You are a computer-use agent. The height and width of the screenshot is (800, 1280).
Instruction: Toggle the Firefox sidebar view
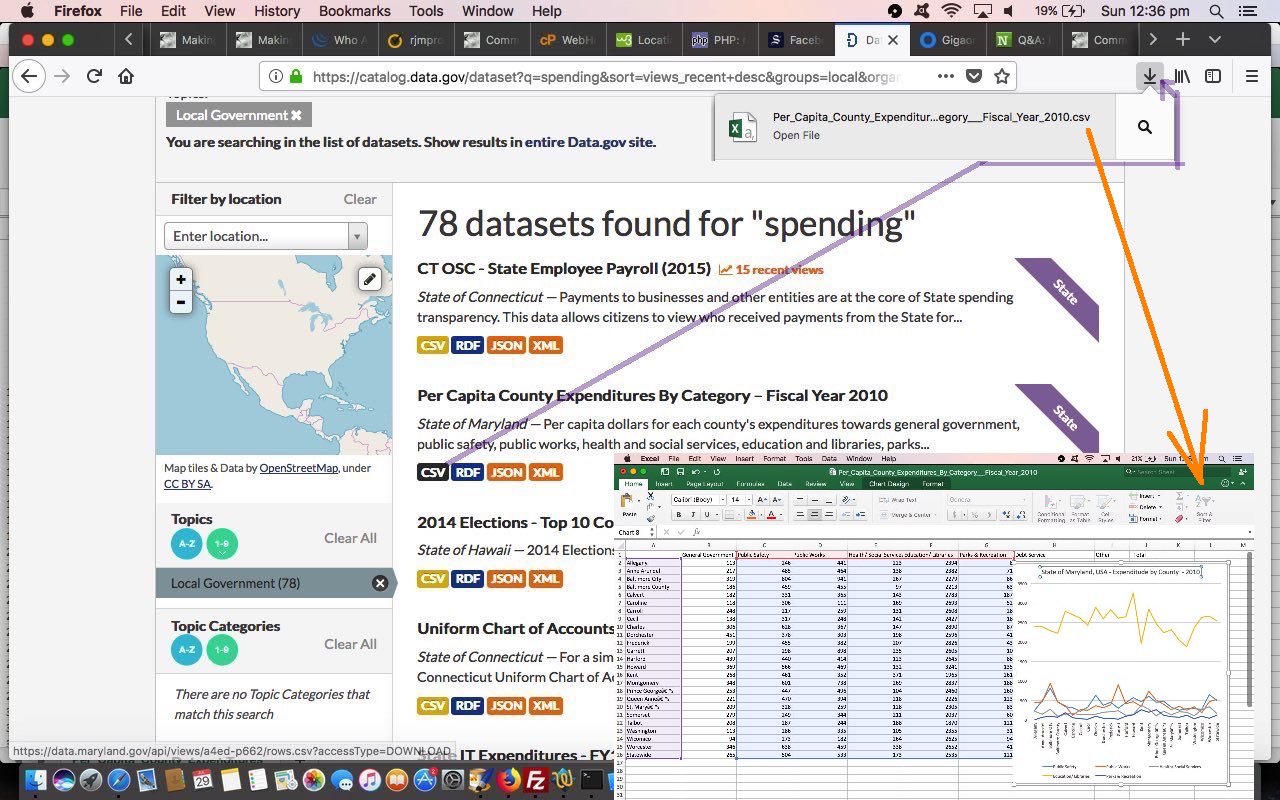pyautogui.click(x=1213, y=76)
